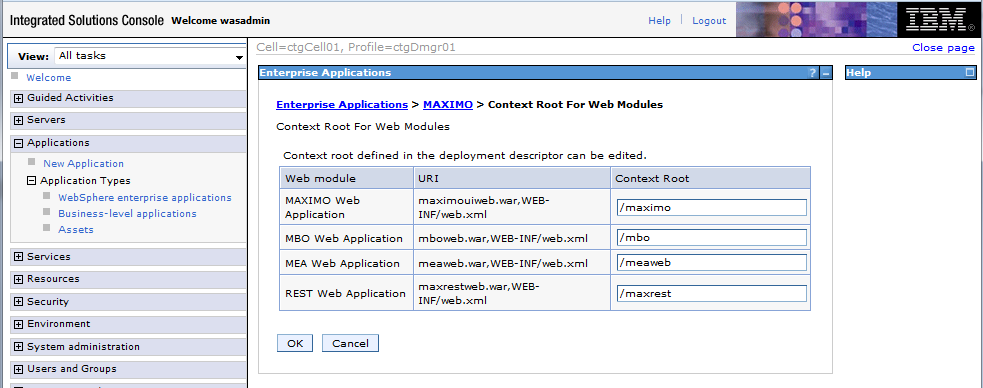Open New Application link
The image size is (983, 388).
pos(83,164)
